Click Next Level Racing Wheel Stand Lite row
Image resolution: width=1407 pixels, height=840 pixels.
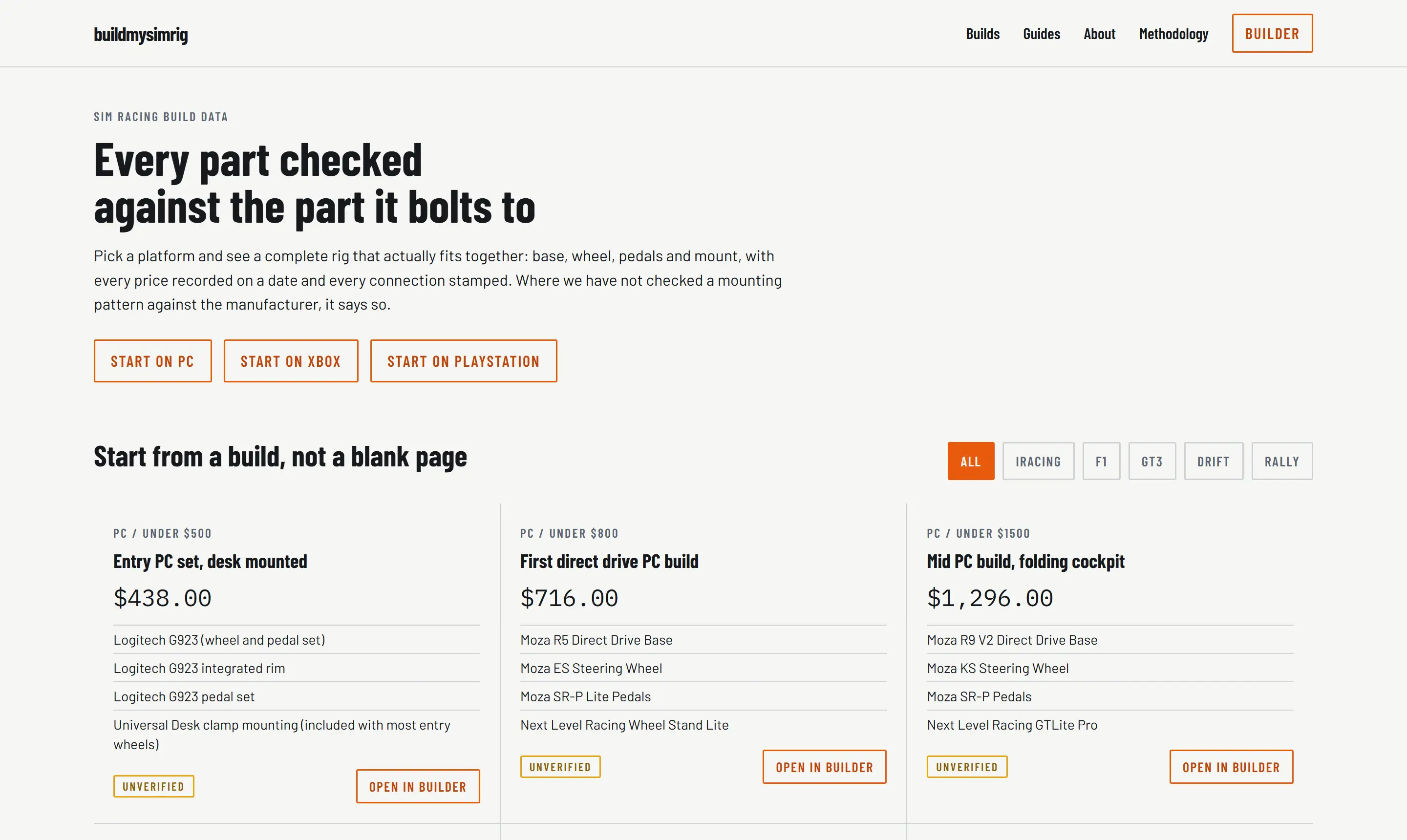[703, 725]
